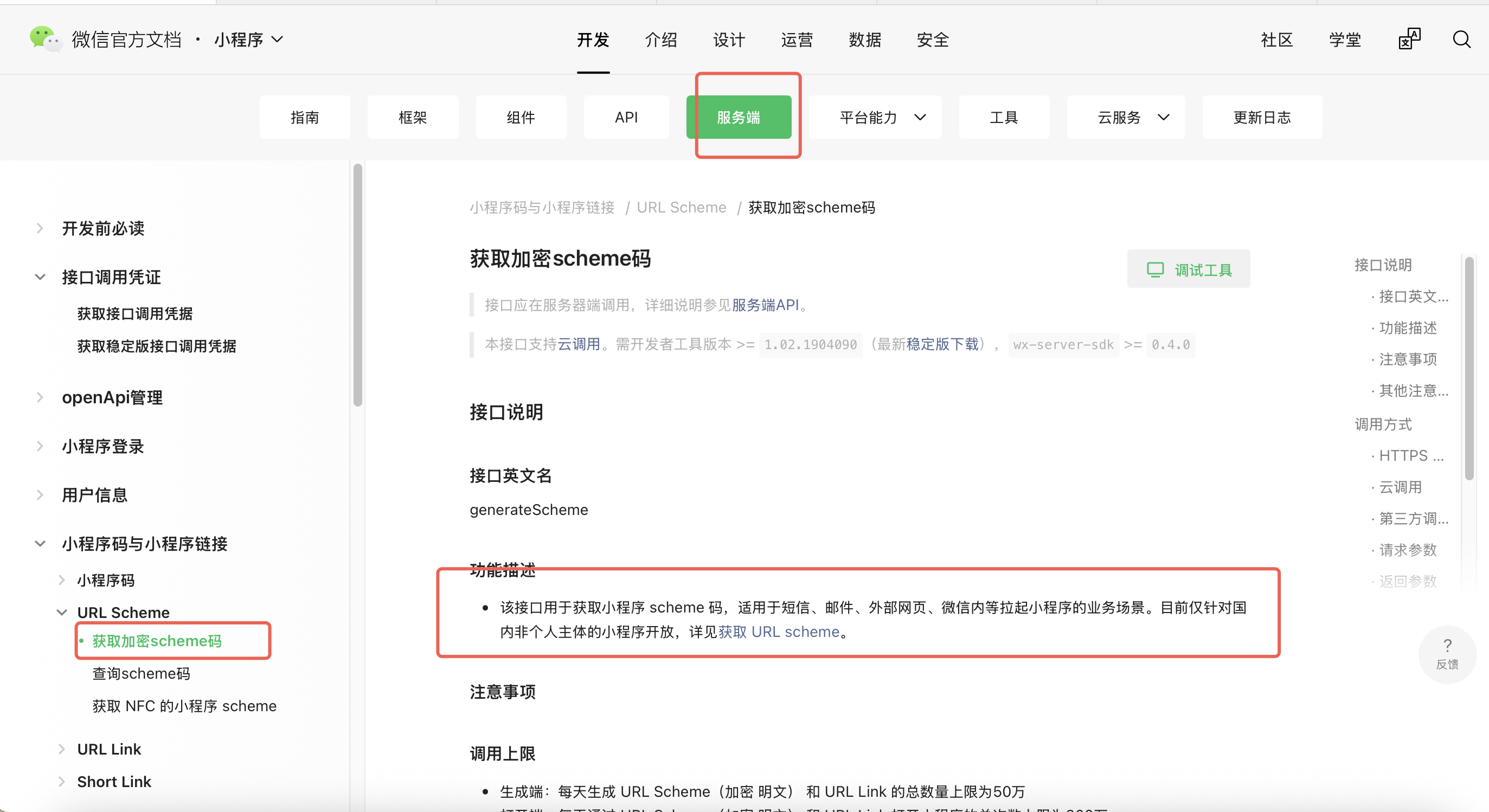Switch to the 数据 tab
This screenshot has width=1489, height=812.
coord(865,40)
